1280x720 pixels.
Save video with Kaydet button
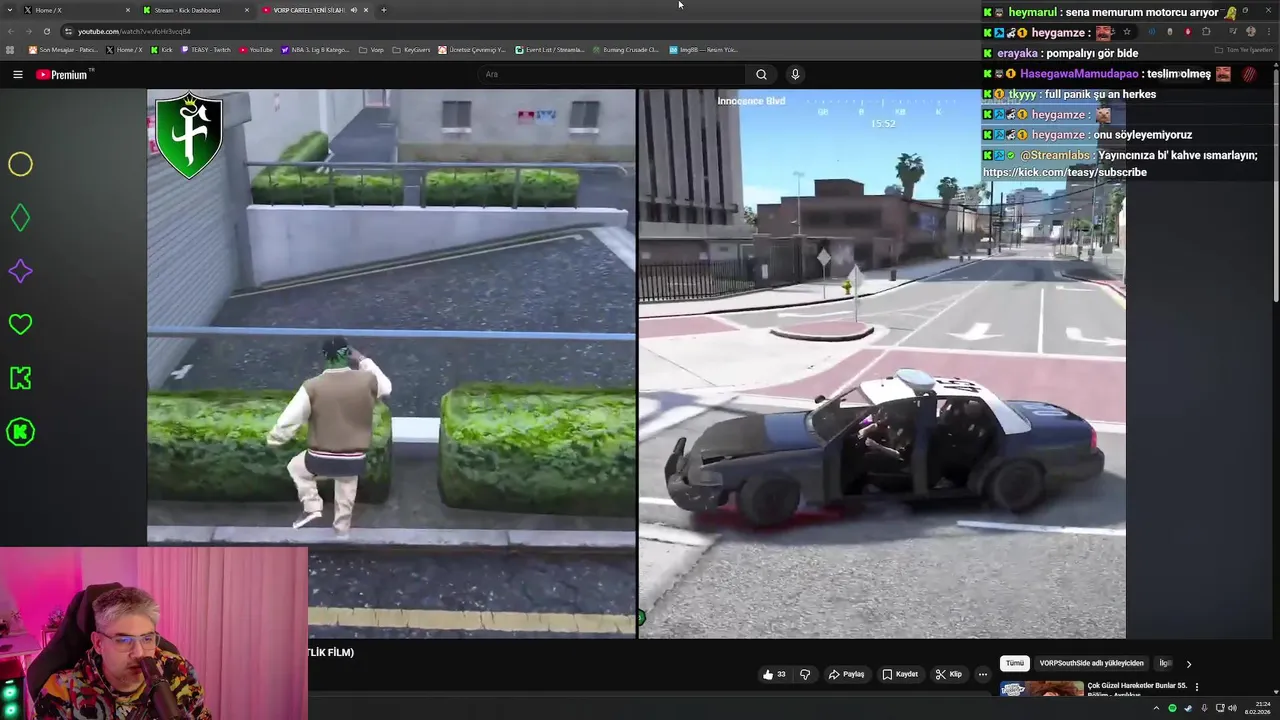(x=900, y=674)
